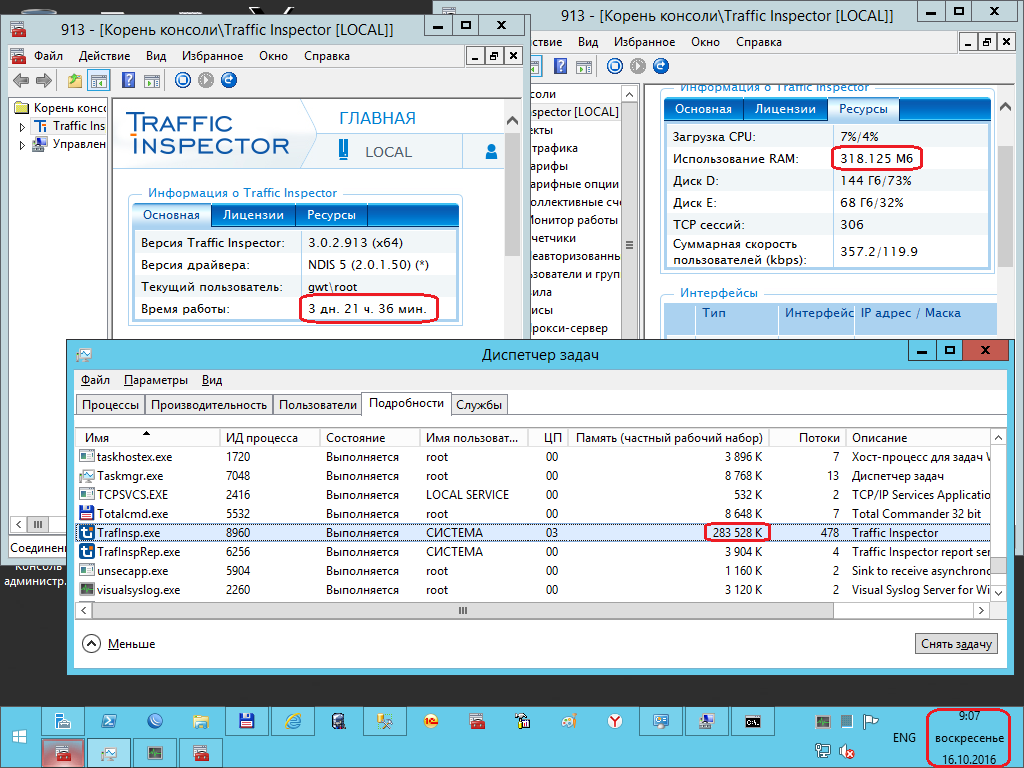1024x768 pixels.
Task: Toggle the action pane icon in ГЛАВНАЯ window toolbar
Action: pos(152,81)
